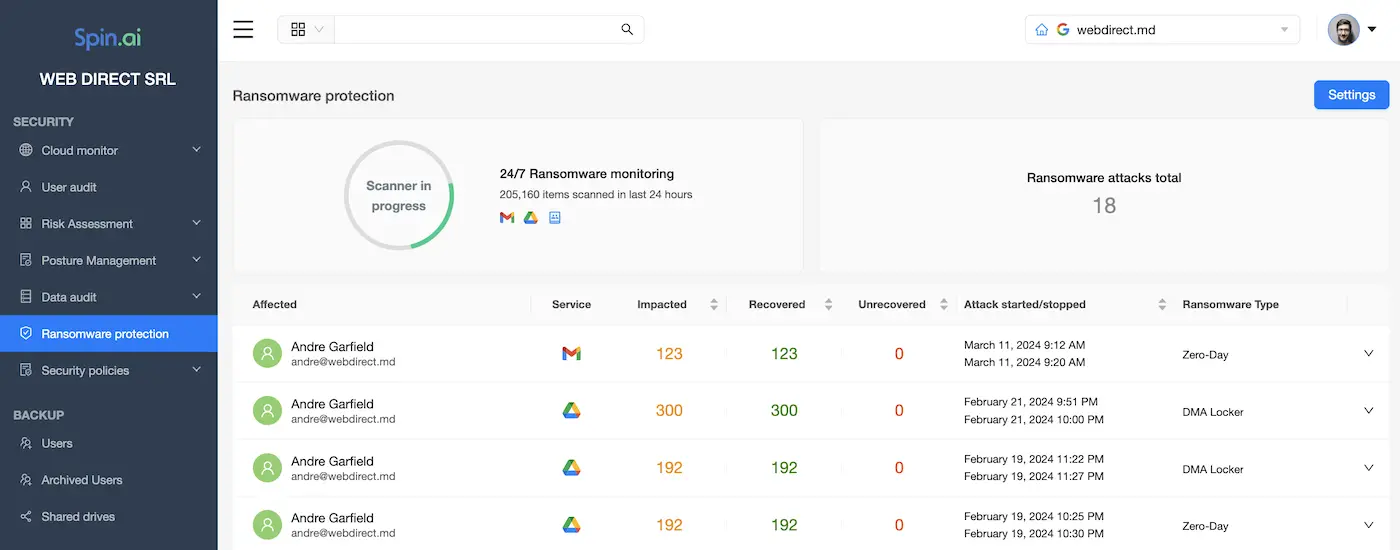Click the blue Settings button

(1350, 95)
